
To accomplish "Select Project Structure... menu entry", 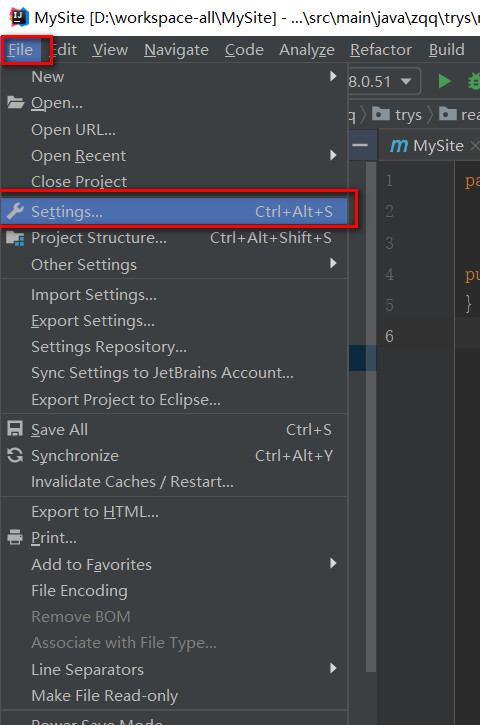I will click(174, 238).
